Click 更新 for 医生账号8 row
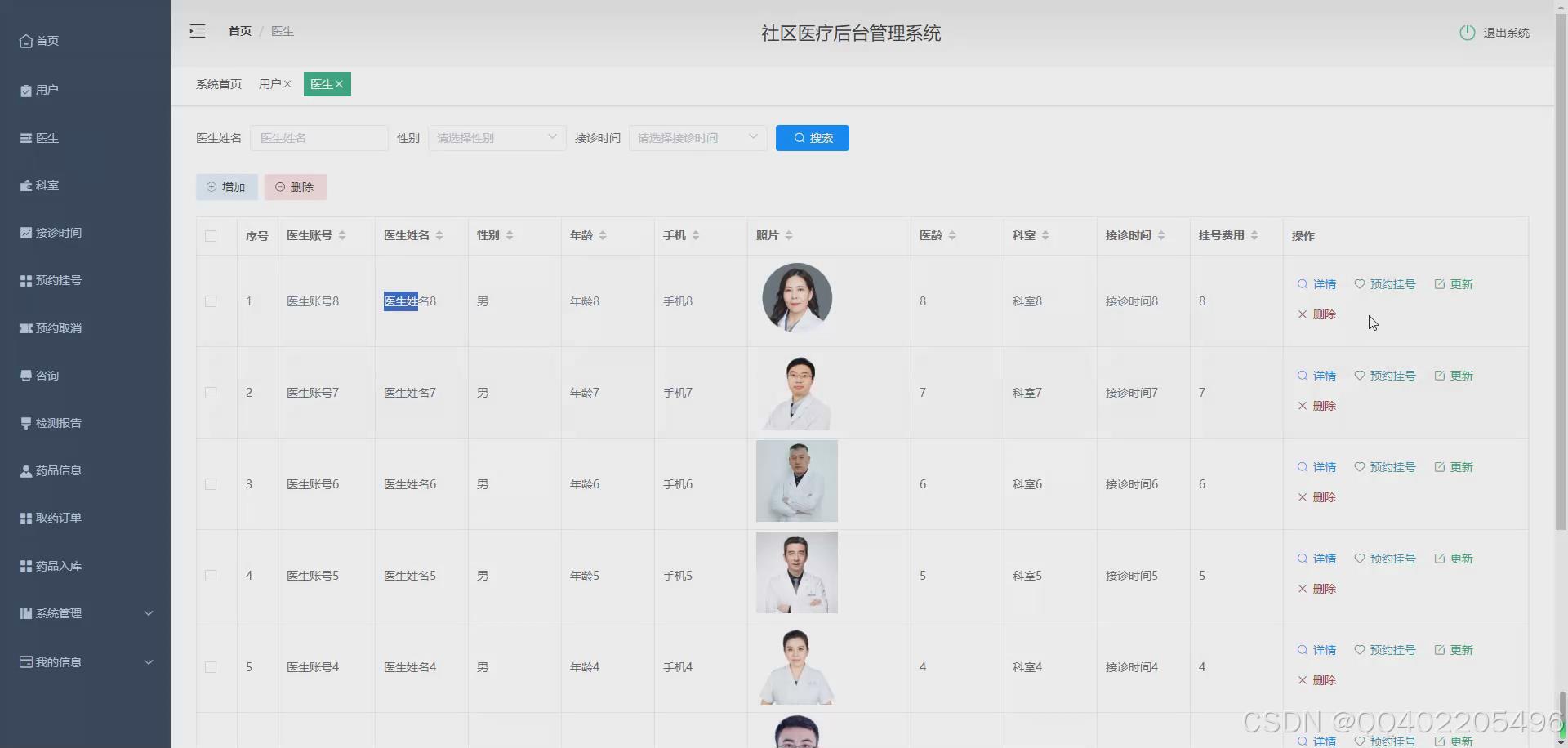The width and height of the screenshot is (1568, 748). coord(1454,284)
